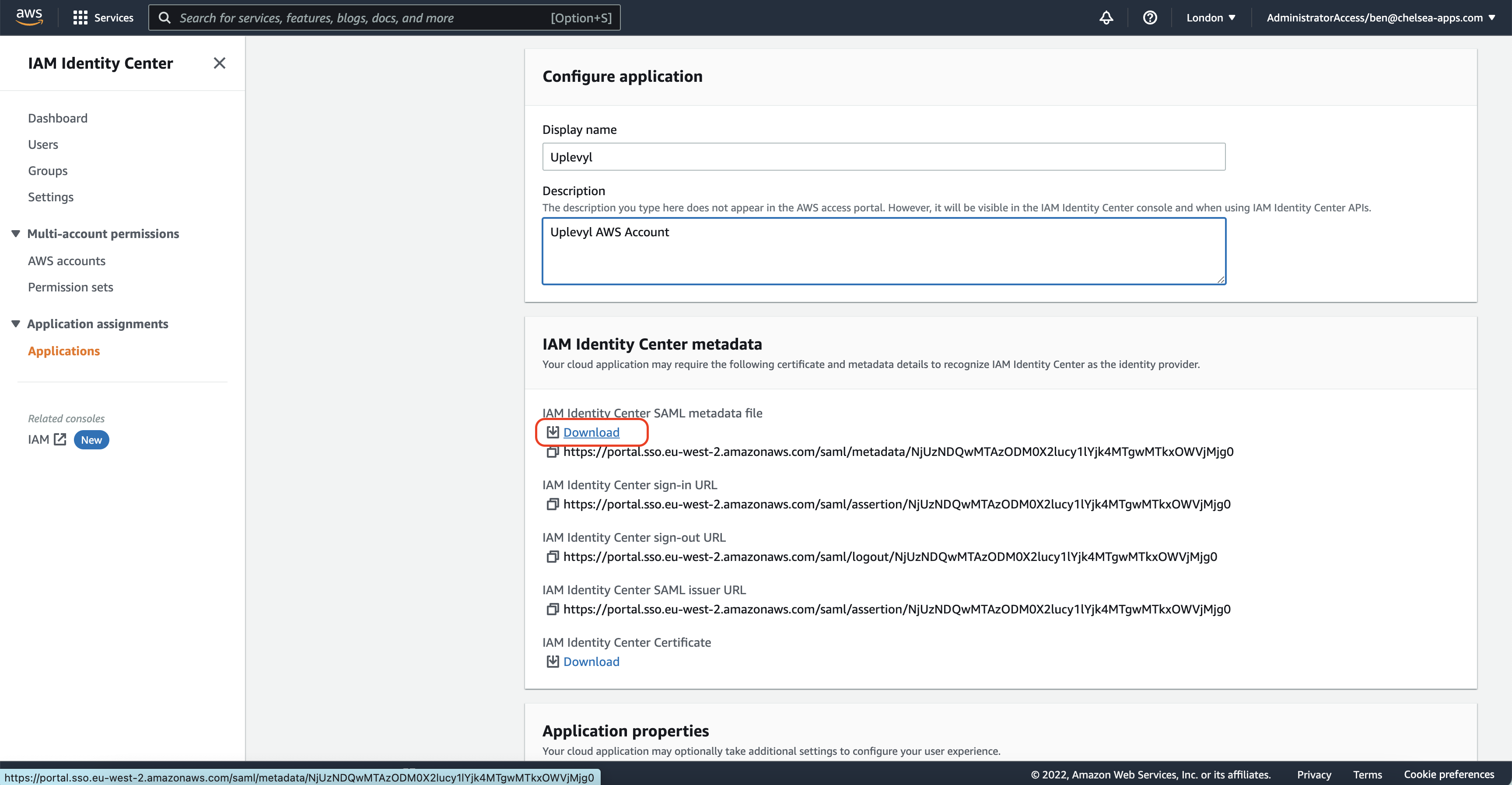1512x785 pixels.
Task: Open the help question mark icon
Action: pos(1150,18)
